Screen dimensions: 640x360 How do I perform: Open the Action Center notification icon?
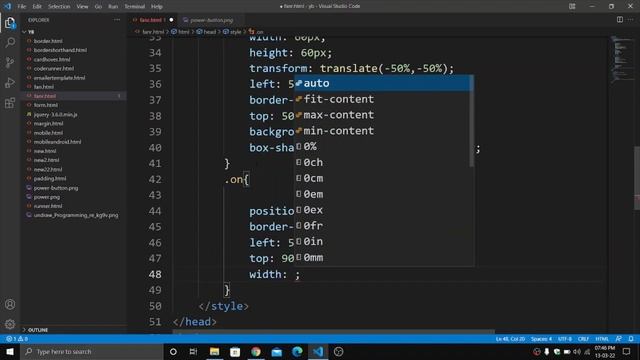click(627, 351)
